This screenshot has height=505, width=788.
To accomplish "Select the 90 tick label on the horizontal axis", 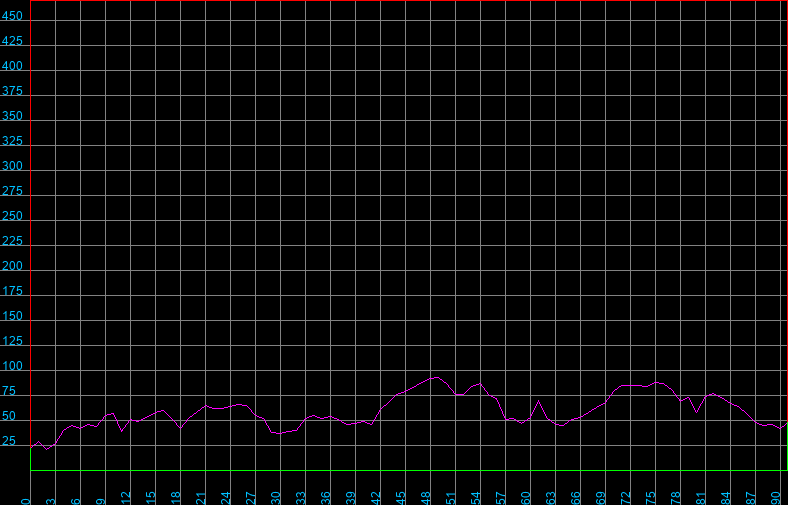I will point(776,498).
